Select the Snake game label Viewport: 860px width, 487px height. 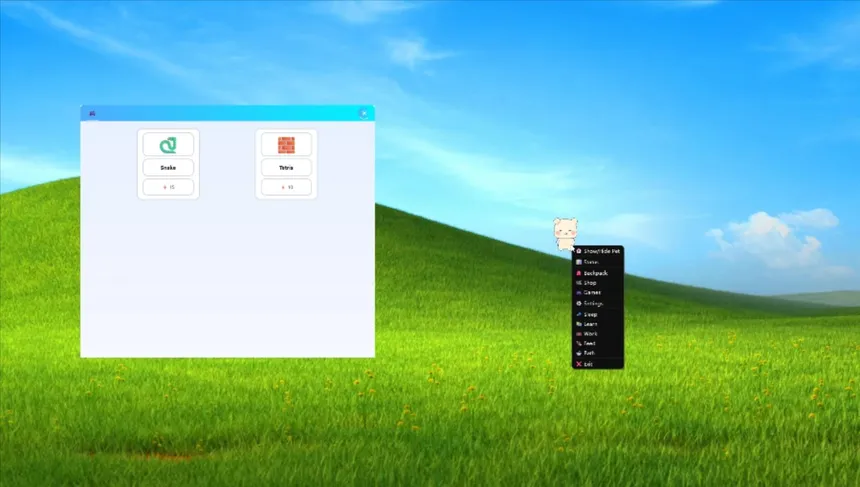click(168, 168)
